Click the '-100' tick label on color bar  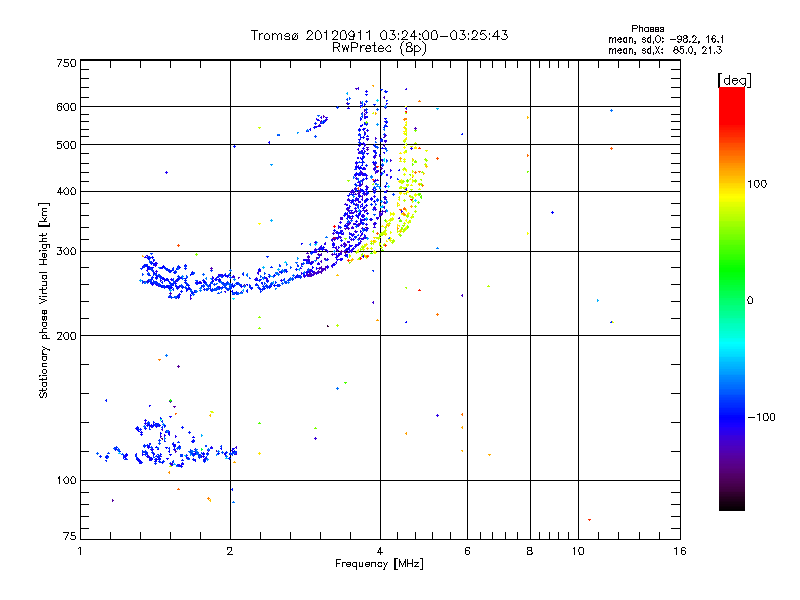coord(761,417)
